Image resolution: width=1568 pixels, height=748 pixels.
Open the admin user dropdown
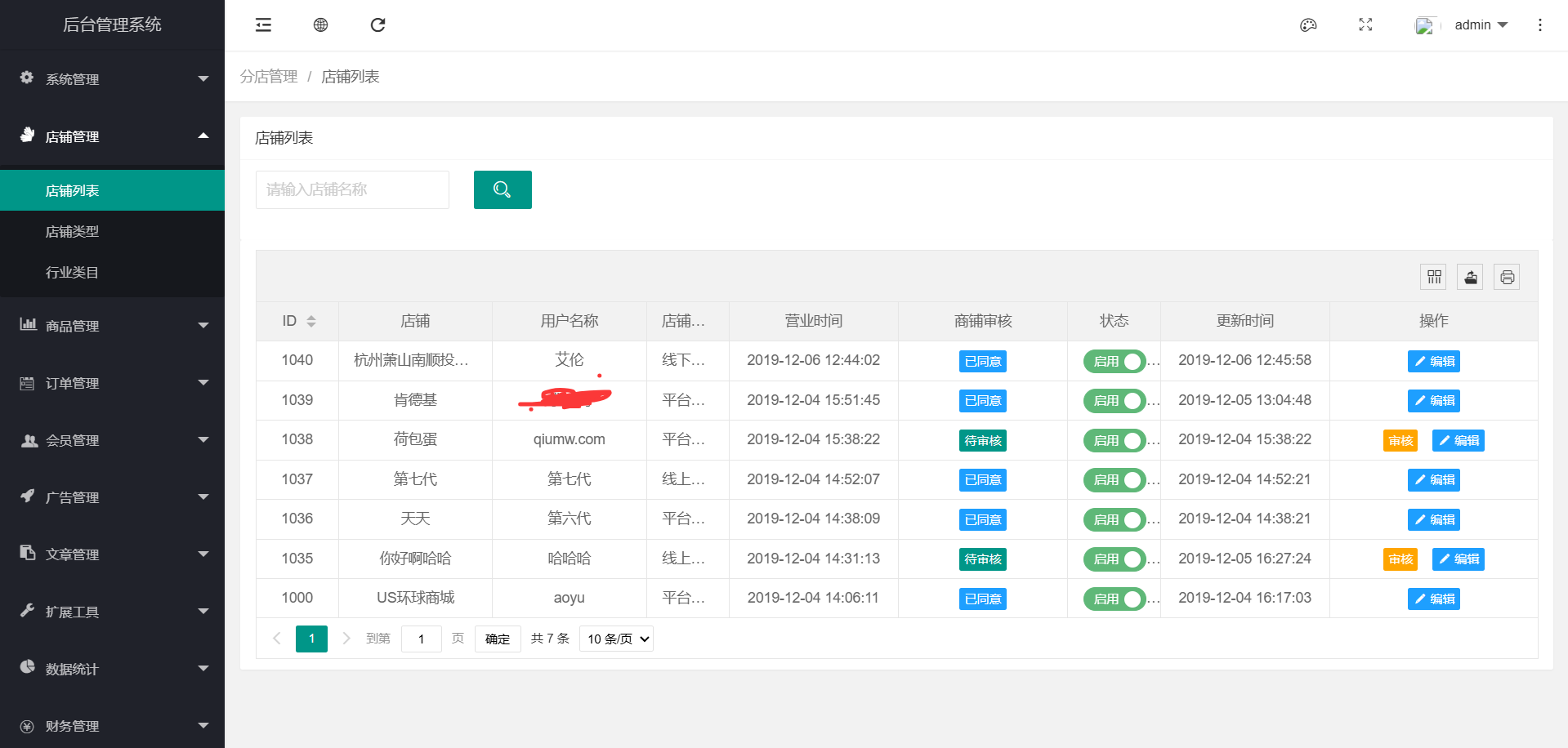click(x=1481, y=25)
